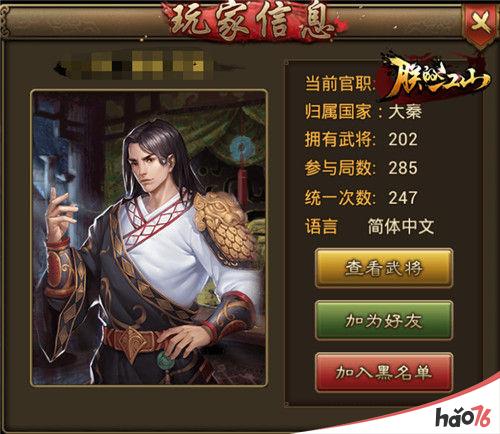Click the 朕的江山 game logo
This screenshot has width=500, height=434.
tap(435, 78)
